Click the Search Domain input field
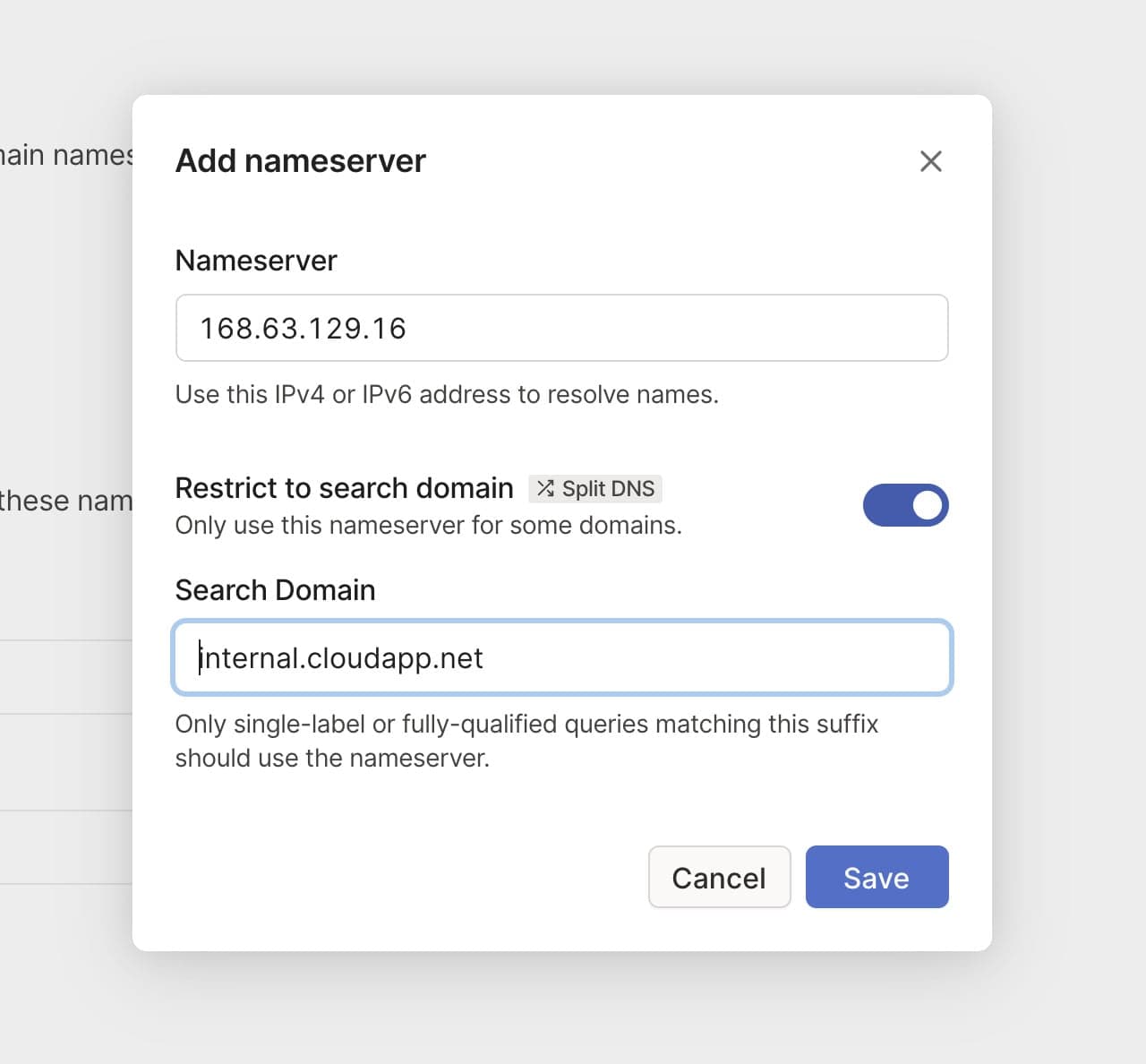The width and height of the screenshot is (1146, 1064). click(x=562, y=657)
